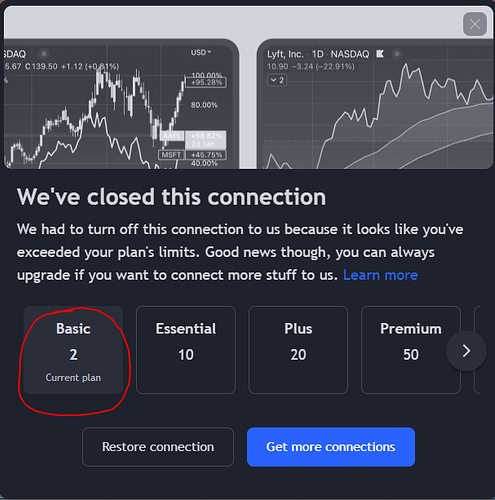Close the dialog using the X button
The width and height of the screenshot is (495, 500).
(475, 24)
